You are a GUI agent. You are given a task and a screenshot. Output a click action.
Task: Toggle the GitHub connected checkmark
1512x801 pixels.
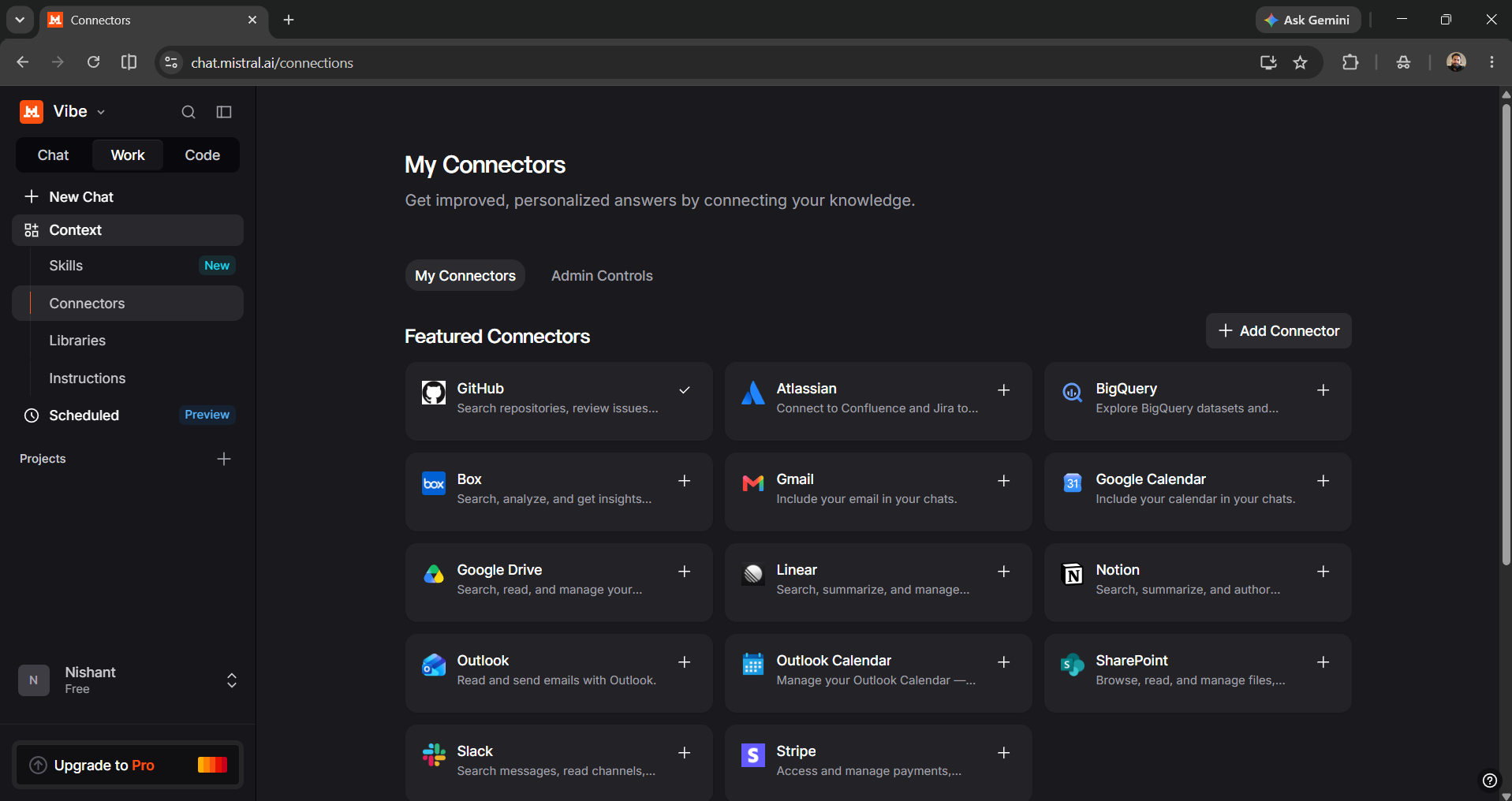pyautogui.click(x=685, y=390)
